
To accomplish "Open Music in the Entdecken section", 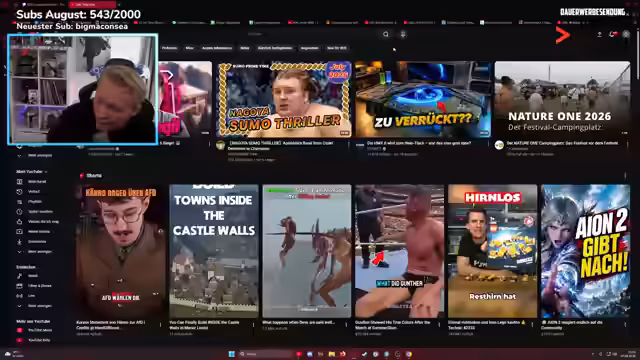I will pos(33,276).
